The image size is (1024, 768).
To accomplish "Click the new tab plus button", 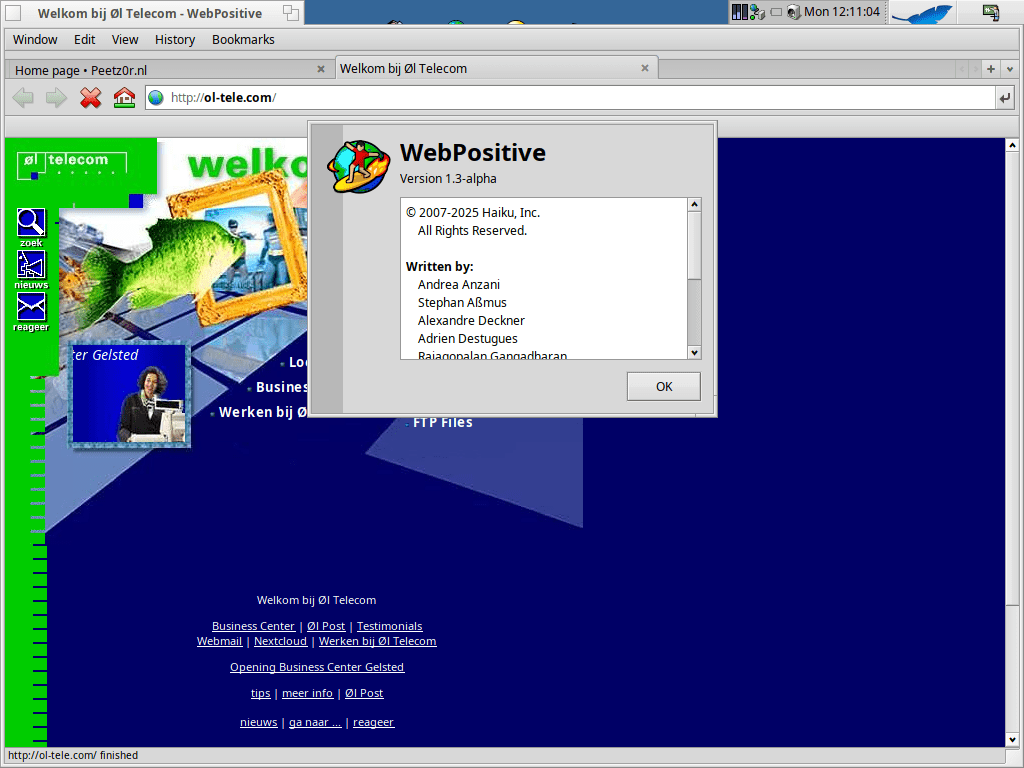I will [991, 69].
